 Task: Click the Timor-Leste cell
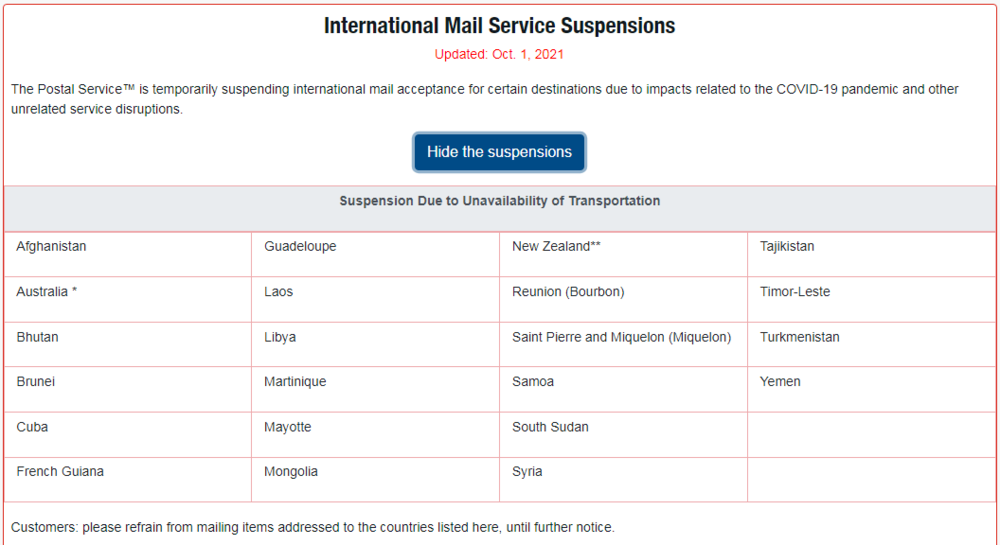pos(795,292)
